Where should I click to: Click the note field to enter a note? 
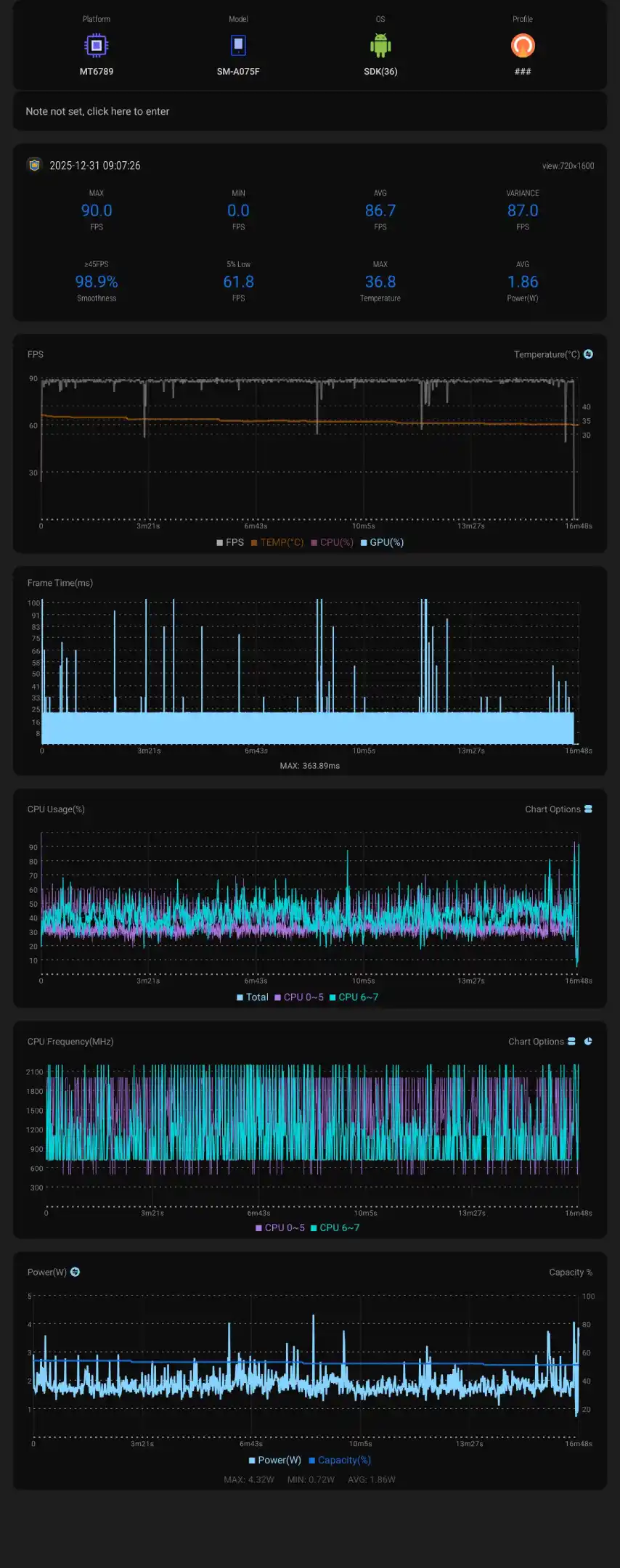pyautogui.click(x=310, y=111)
